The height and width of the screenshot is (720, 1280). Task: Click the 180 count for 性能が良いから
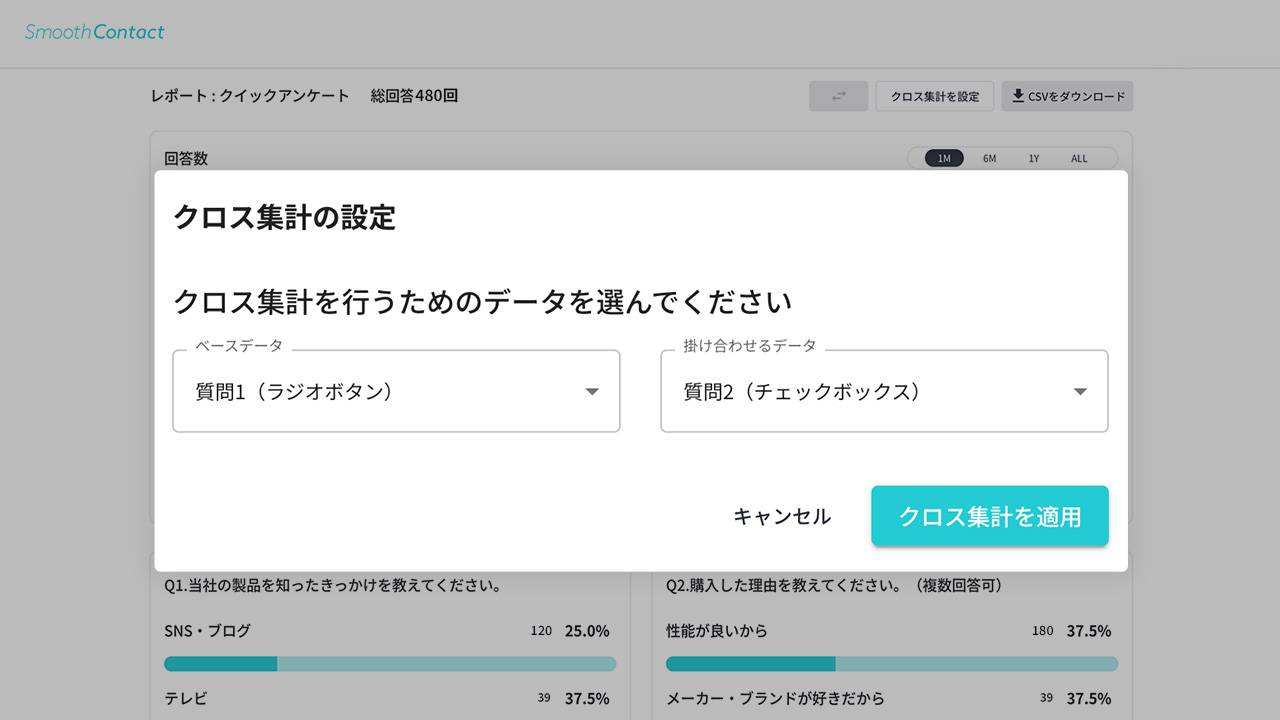[1043, 631]
